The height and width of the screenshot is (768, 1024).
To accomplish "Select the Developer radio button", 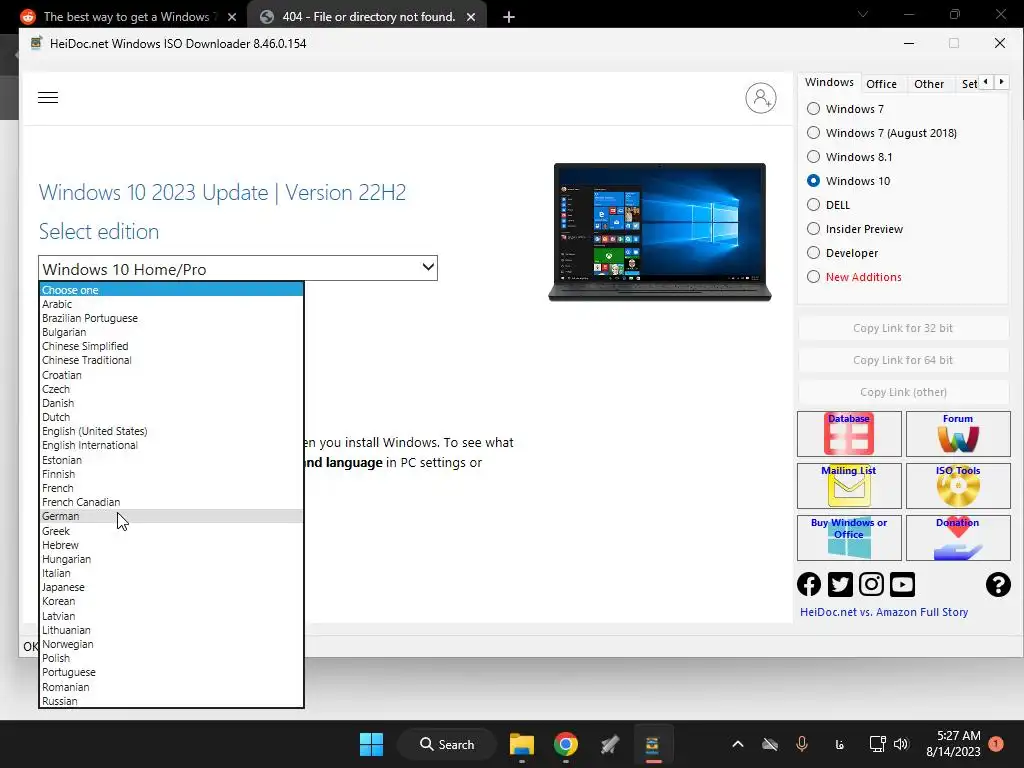I will (x=813, y=253).
